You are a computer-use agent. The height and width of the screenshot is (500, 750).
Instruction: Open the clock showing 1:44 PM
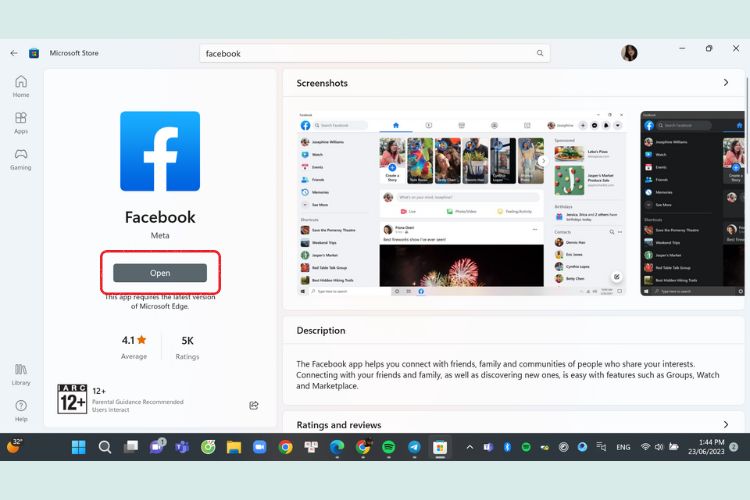706,447
